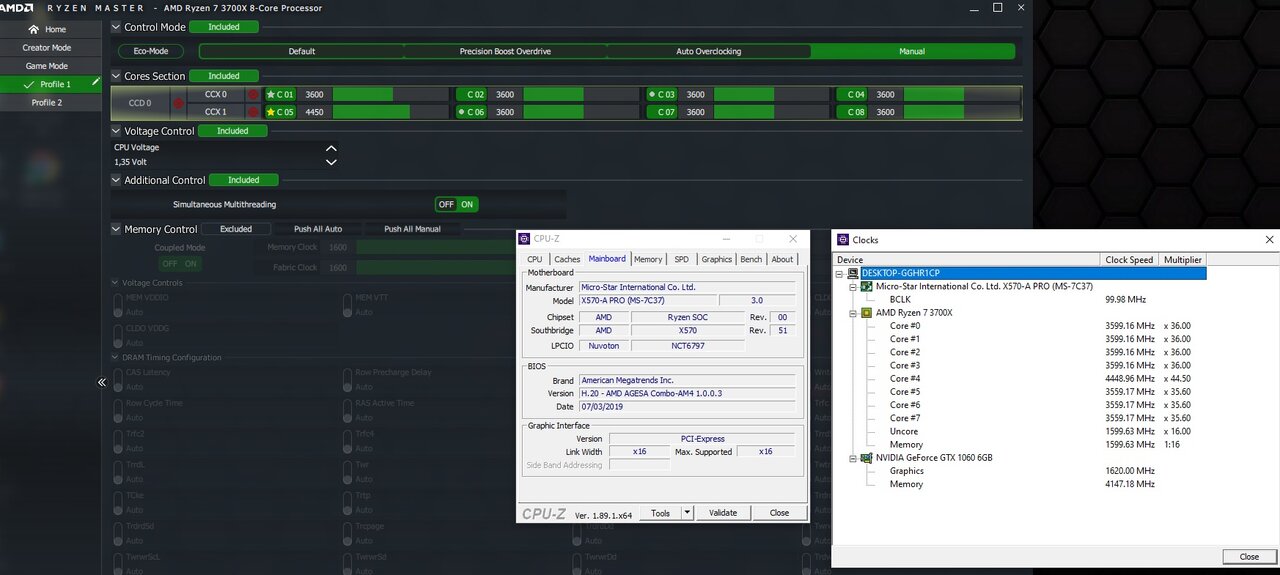Image resolution: width=1280 pixels, height=575 pixels.
Task: Open Creator Mode in sidebar
Action: (x=47, y=48)
